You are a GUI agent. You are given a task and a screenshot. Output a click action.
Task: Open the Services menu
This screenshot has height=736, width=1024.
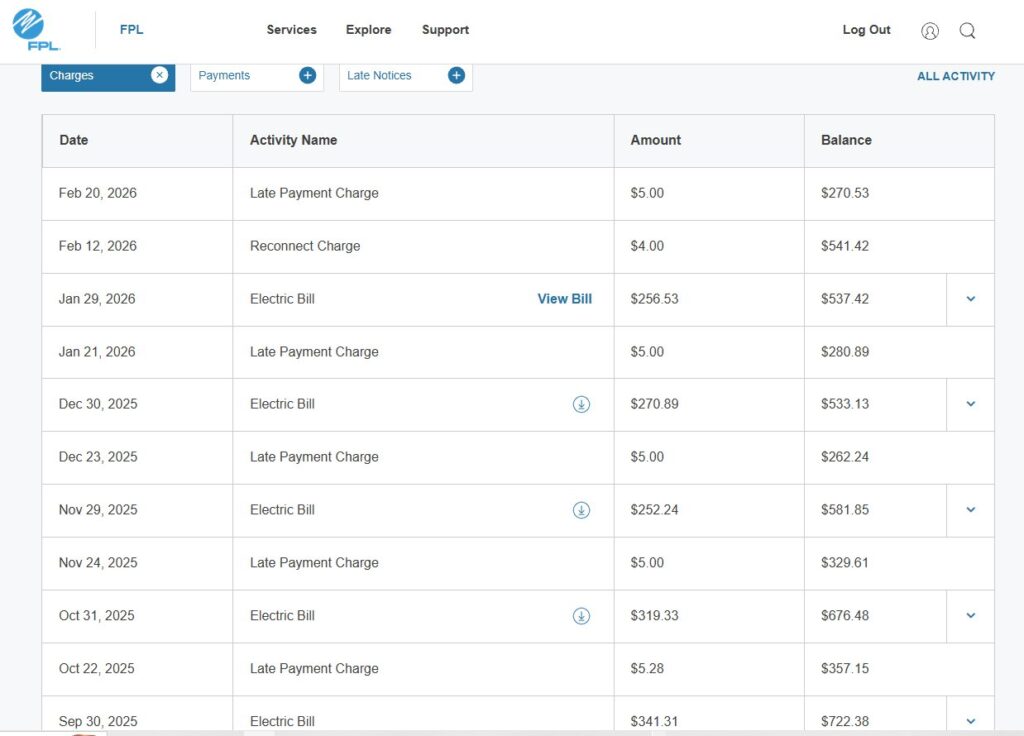tap(291, 30)
